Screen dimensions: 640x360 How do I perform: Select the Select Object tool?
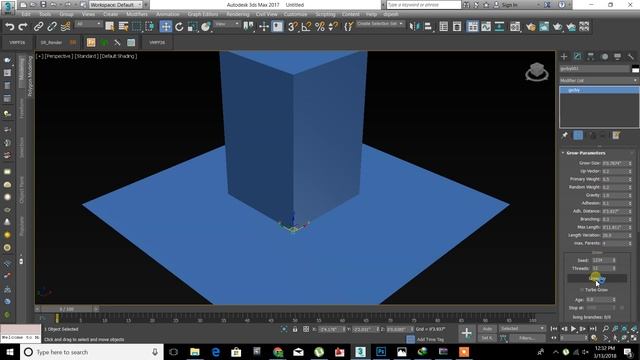[x=110, y=27]
